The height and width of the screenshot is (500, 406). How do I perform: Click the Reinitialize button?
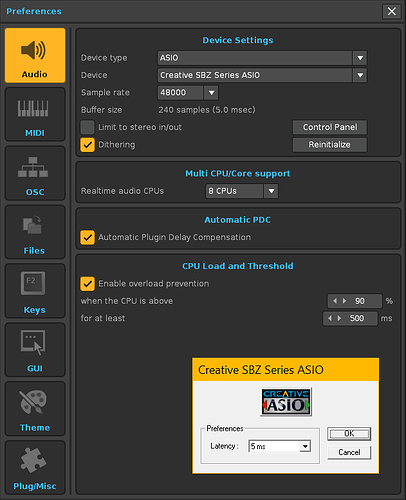(x=330, y=145)
